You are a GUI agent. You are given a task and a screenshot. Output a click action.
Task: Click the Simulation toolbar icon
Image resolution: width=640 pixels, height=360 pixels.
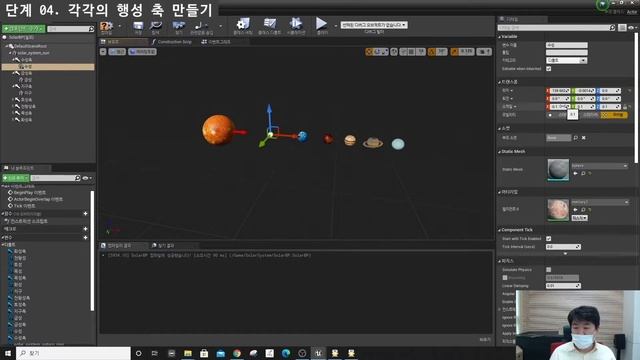(296, 24)
